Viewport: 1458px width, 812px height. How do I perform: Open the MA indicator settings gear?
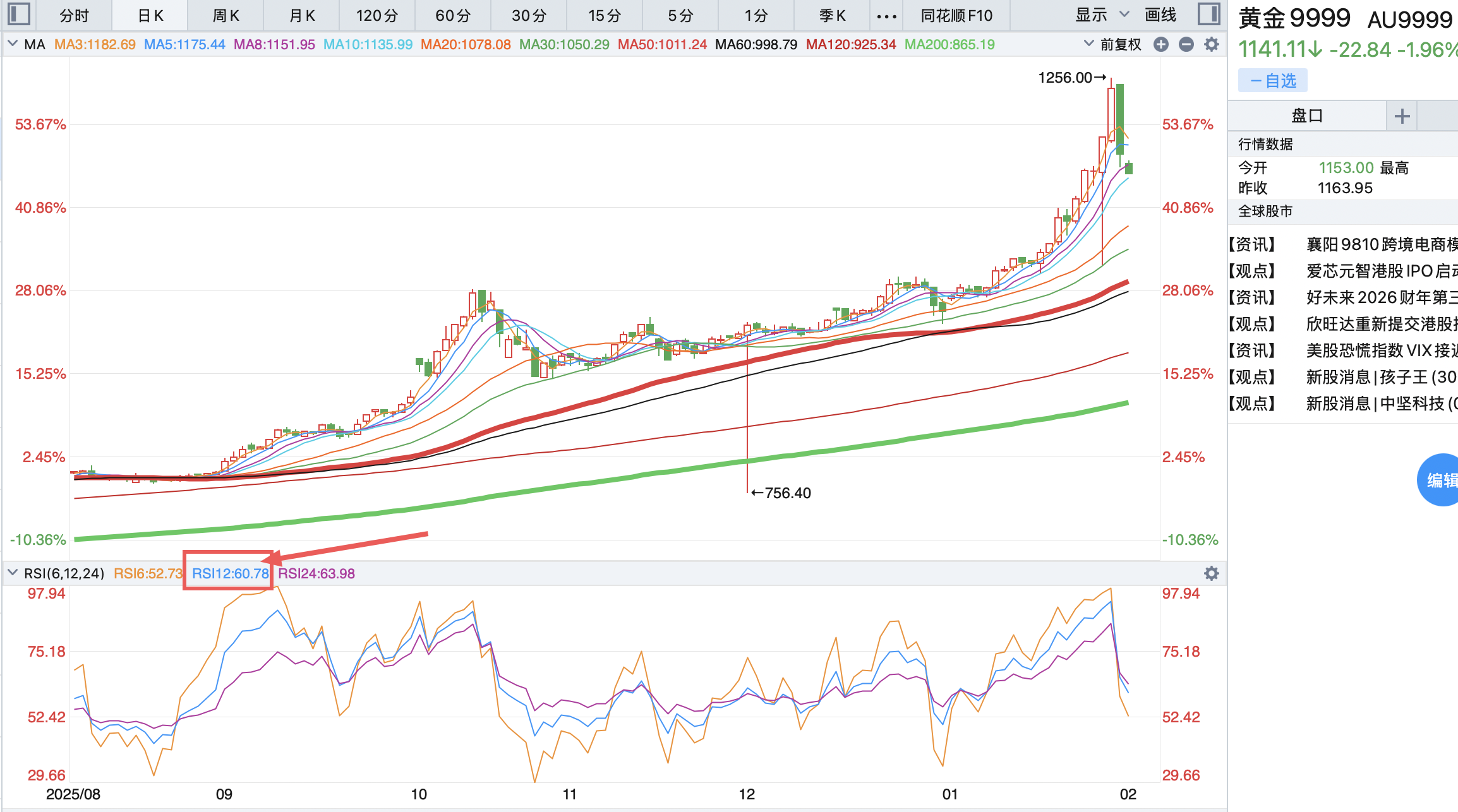point(1211,44)
